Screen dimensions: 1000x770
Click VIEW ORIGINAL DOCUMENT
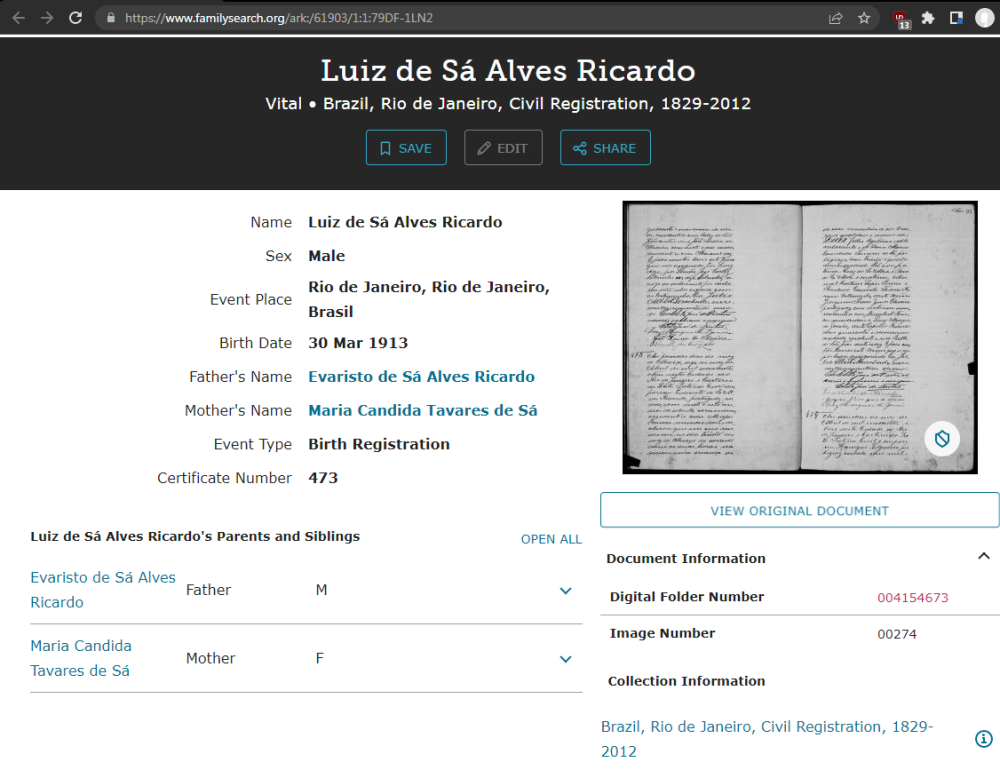[x=799, y=510]
